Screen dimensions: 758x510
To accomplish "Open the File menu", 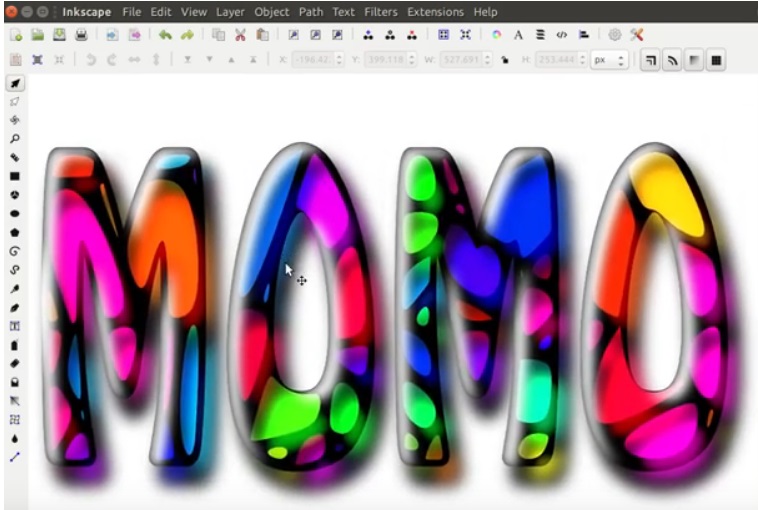I will 131,12.
